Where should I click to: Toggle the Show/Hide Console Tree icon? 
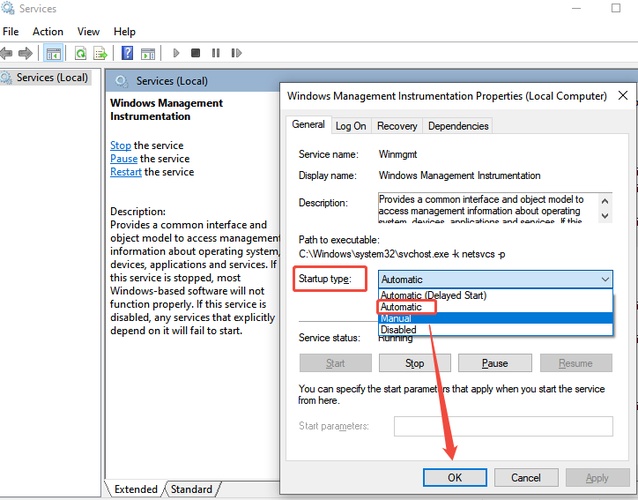pos(53,53)
